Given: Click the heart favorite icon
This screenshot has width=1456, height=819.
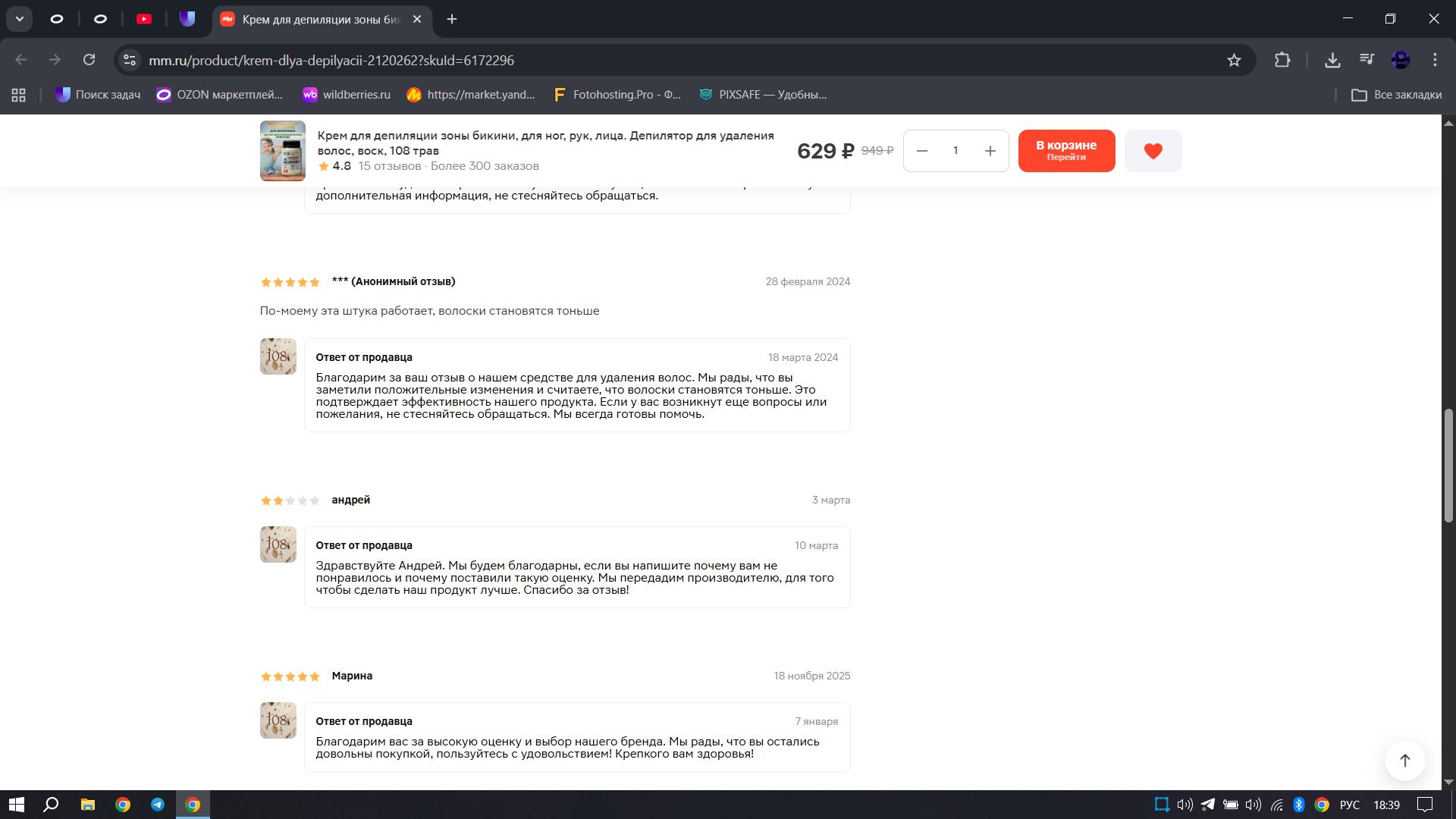Looking at the screenshot, I should click(x=1153, y=151).
